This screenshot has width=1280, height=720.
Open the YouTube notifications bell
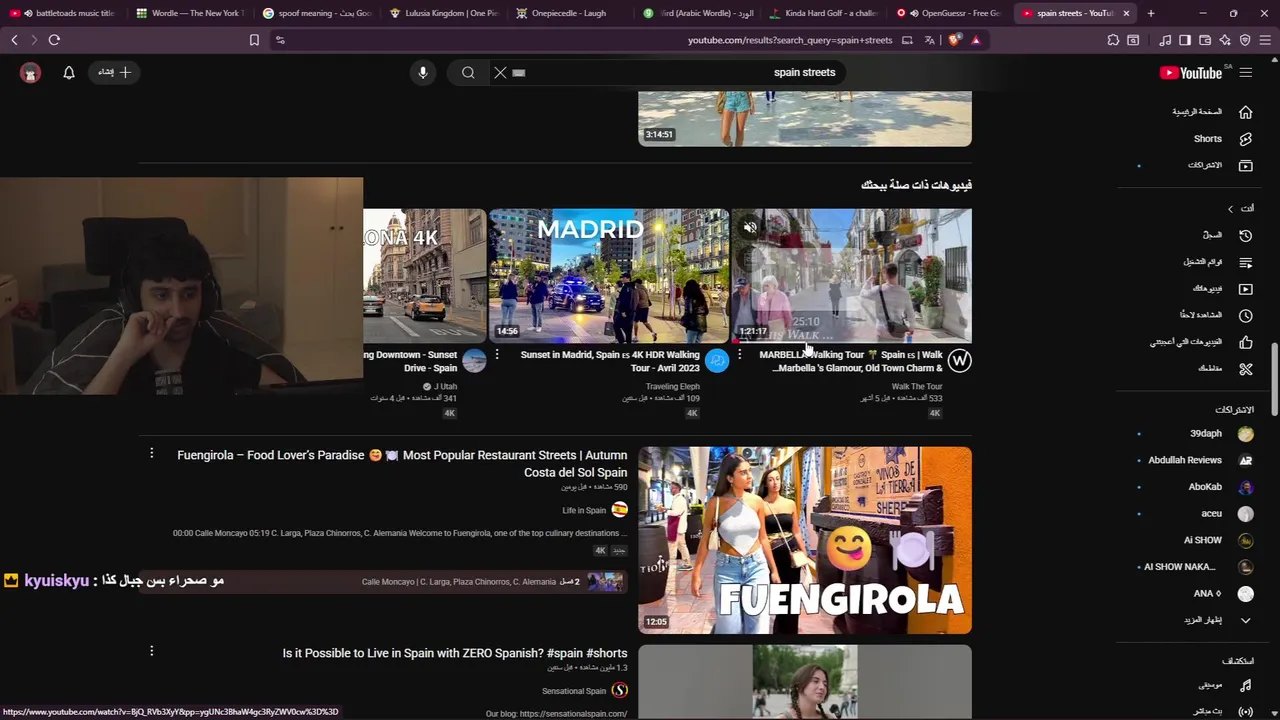point(69,72)
